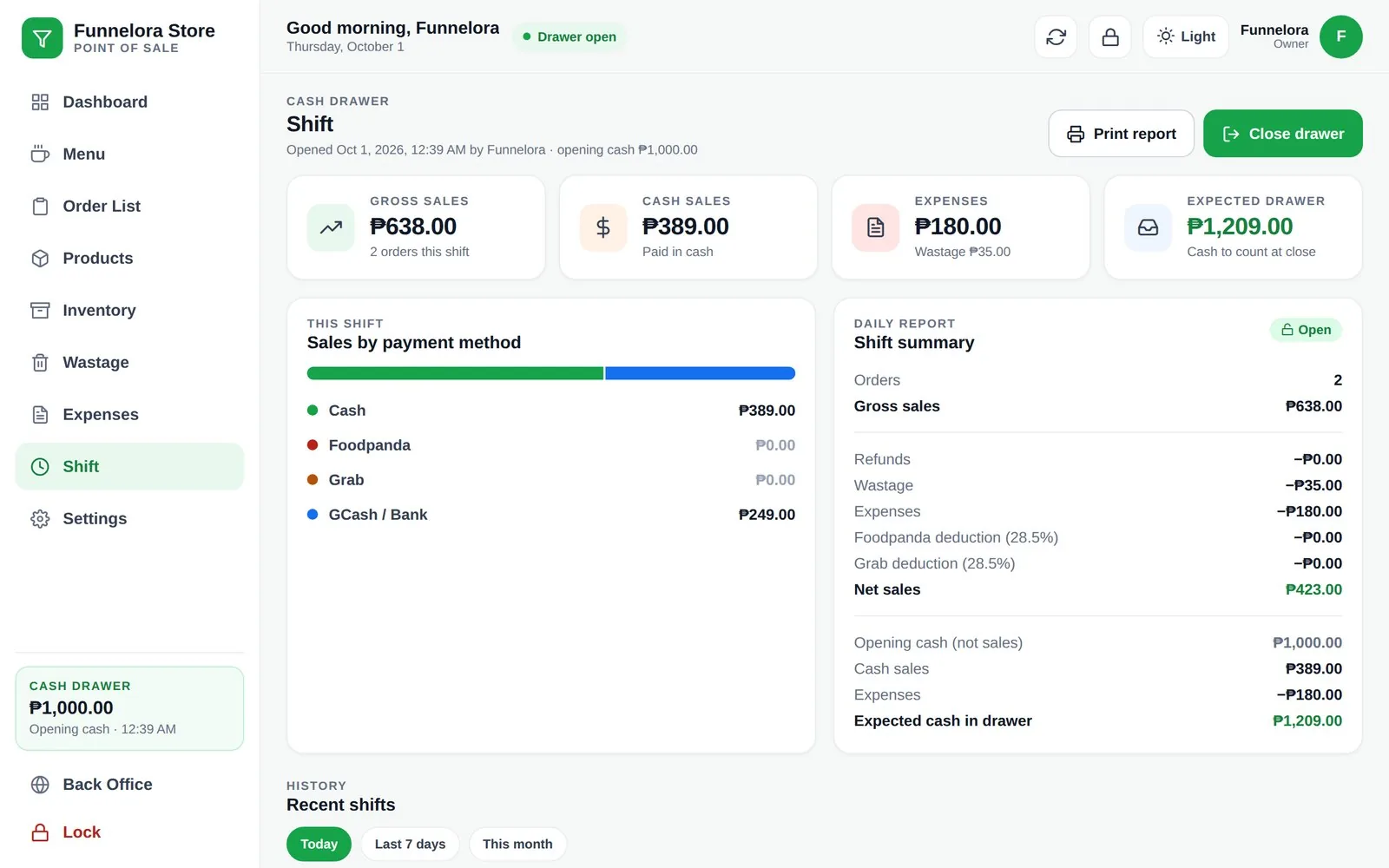Click GCash / Bank ₱249.00 amount
1389x868 pixels.
767,515
